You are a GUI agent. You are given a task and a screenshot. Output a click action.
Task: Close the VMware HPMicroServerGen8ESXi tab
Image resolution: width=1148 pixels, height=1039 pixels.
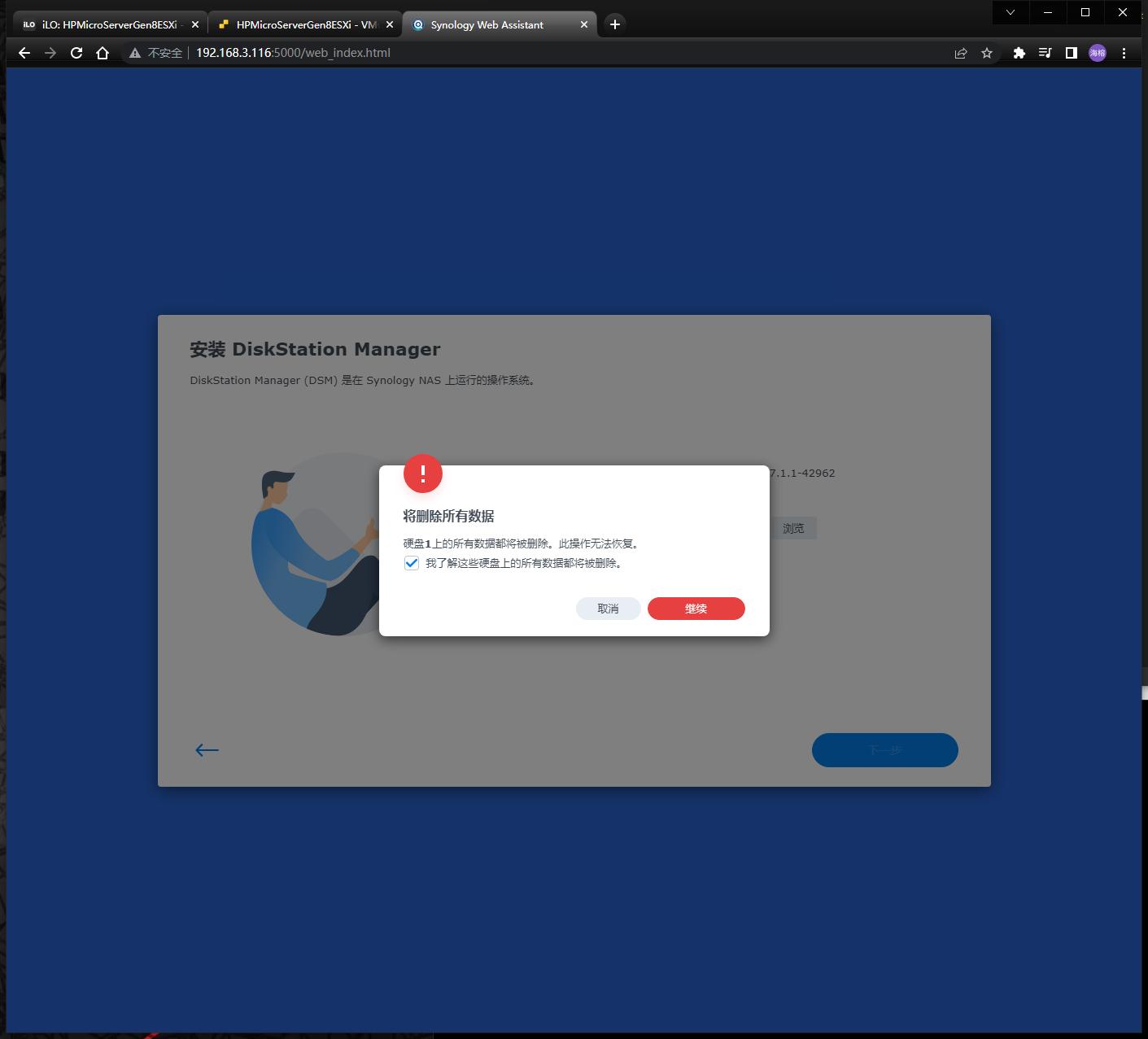390,24
